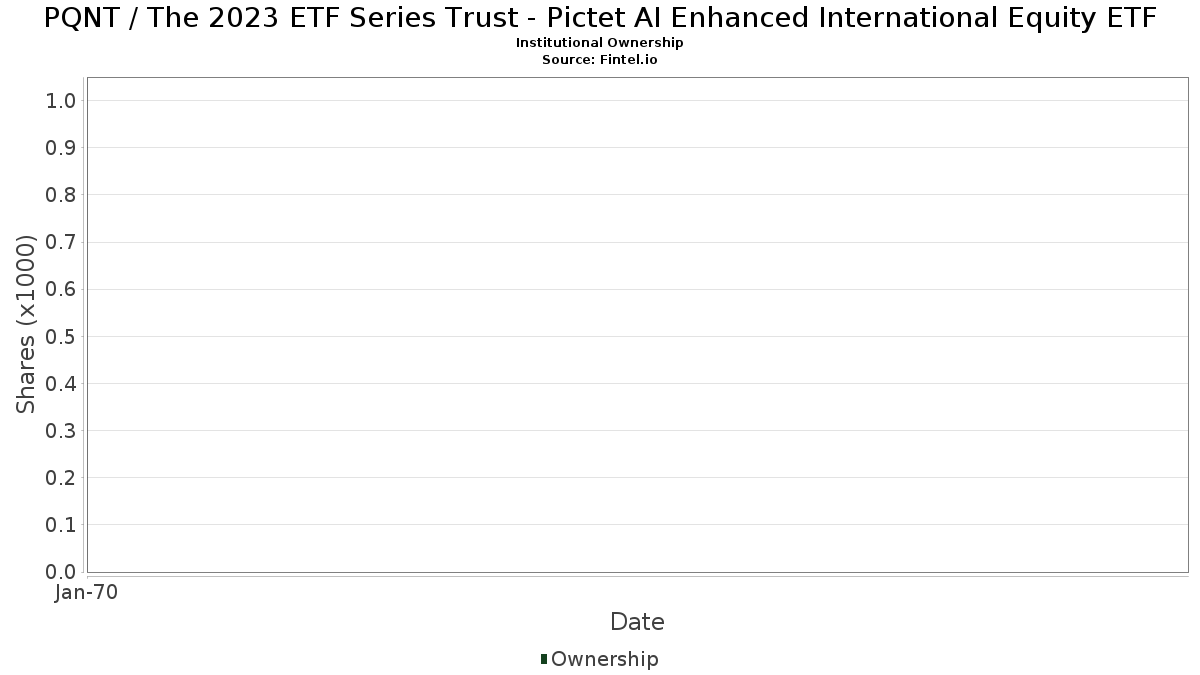Viewport: 1200px width, 675px height.
Task: Select the PQNT ETF chart title
Action: click(x=600, y=18)
